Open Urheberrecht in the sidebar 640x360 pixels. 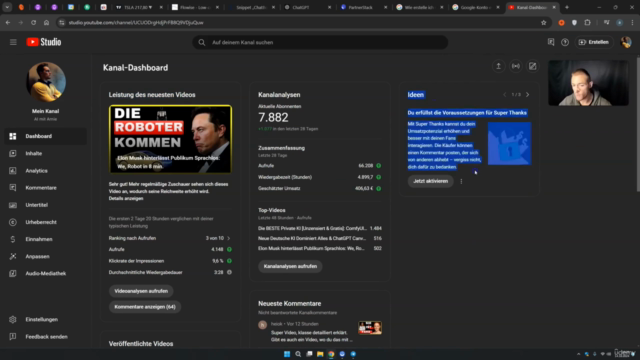[45, 222]
